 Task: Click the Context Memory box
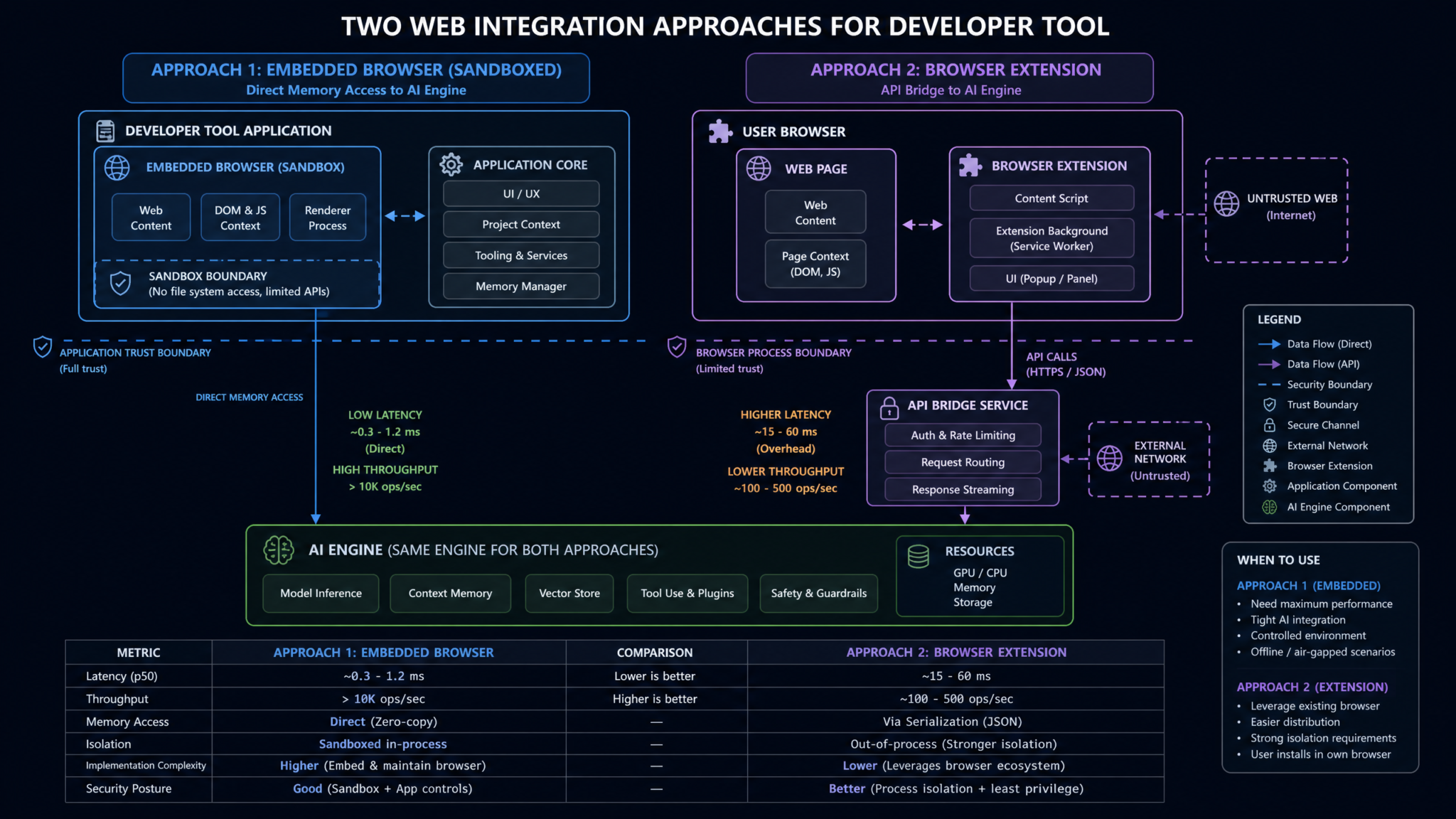click(x=450, y=593)
